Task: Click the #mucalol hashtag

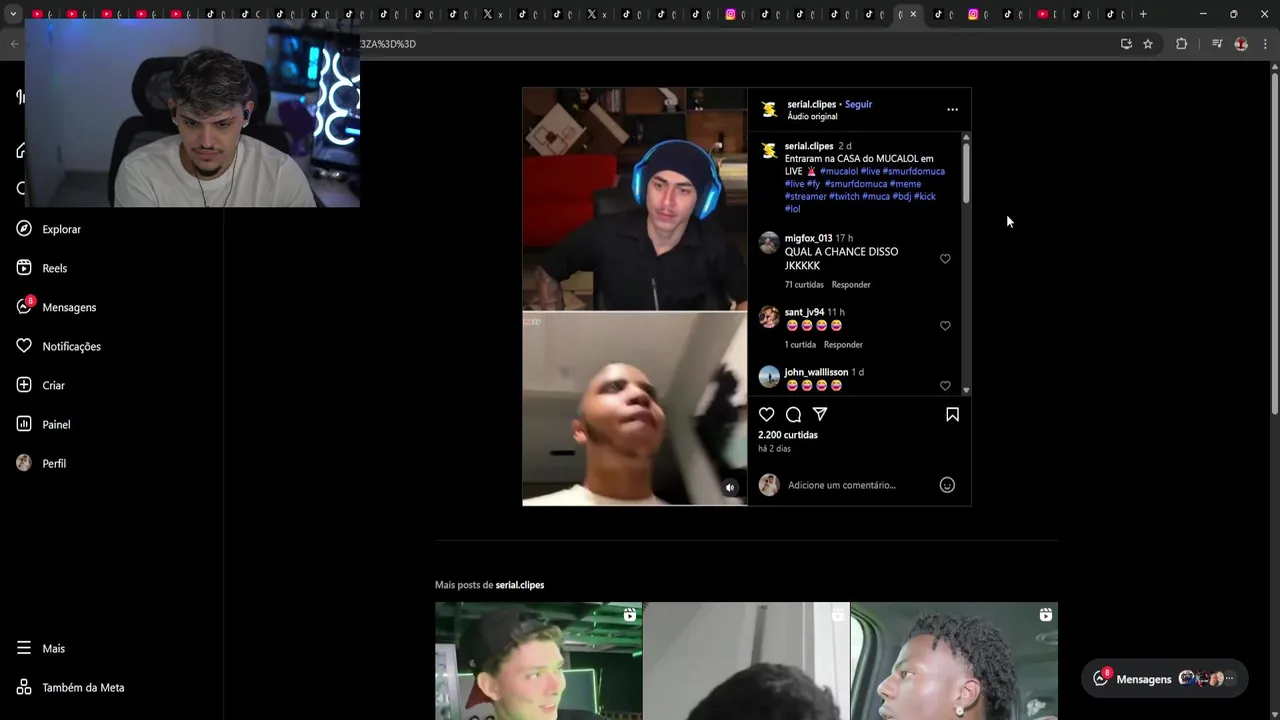Action: [839, 171]
